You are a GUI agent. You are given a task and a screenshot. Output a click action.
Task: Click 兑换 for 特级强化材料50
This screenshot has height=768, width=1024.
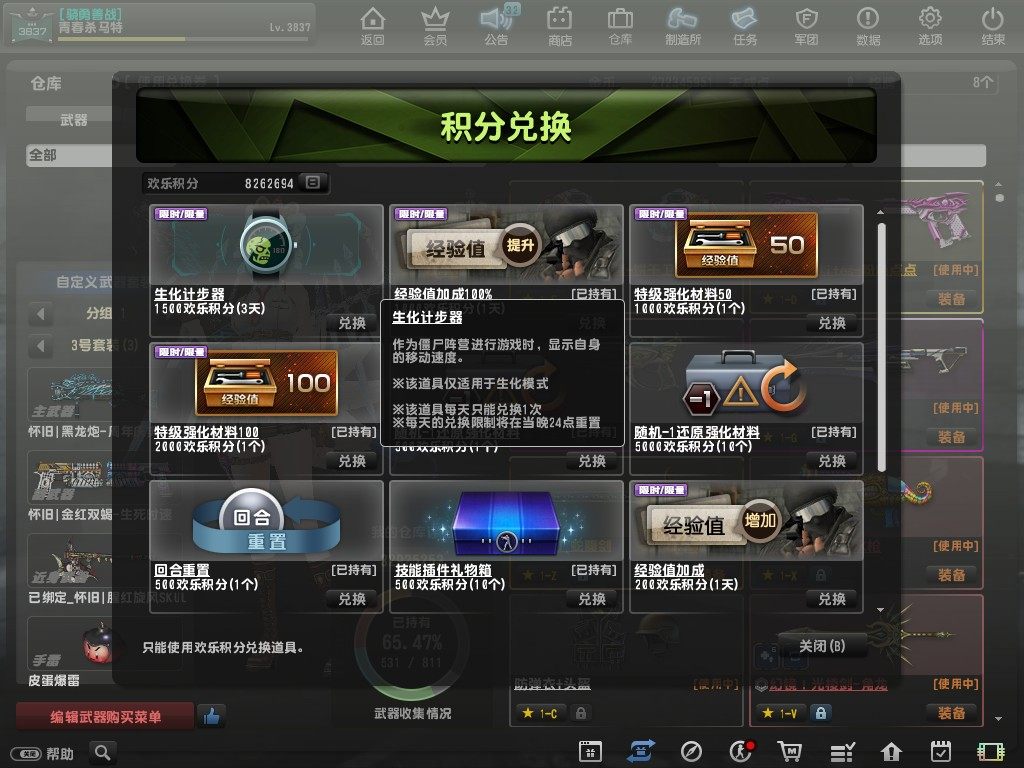[832, 323]
